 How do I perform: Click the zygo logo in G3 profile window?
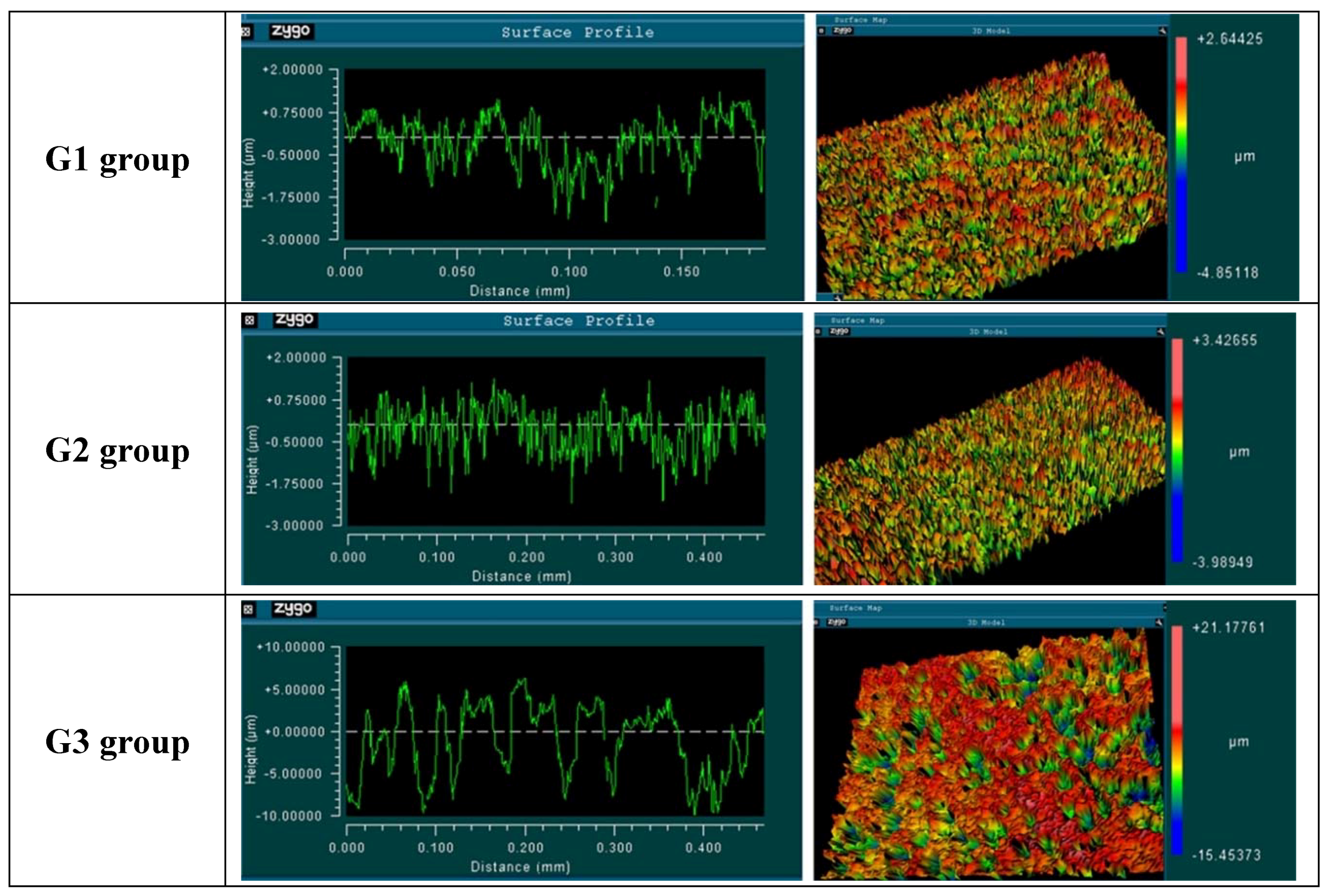click(293, 609)
